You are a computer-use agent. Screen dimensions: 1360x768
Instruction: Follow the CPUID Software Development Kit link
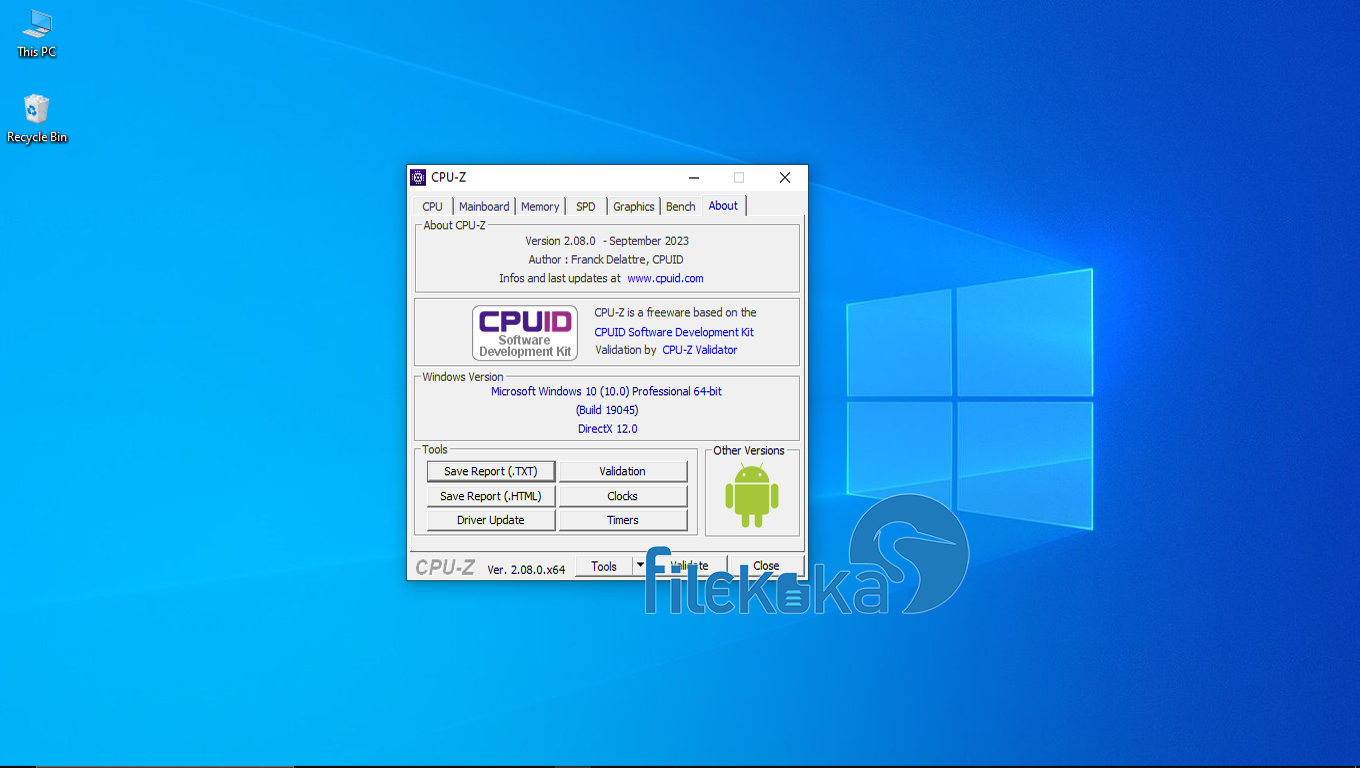pos(674,332)
